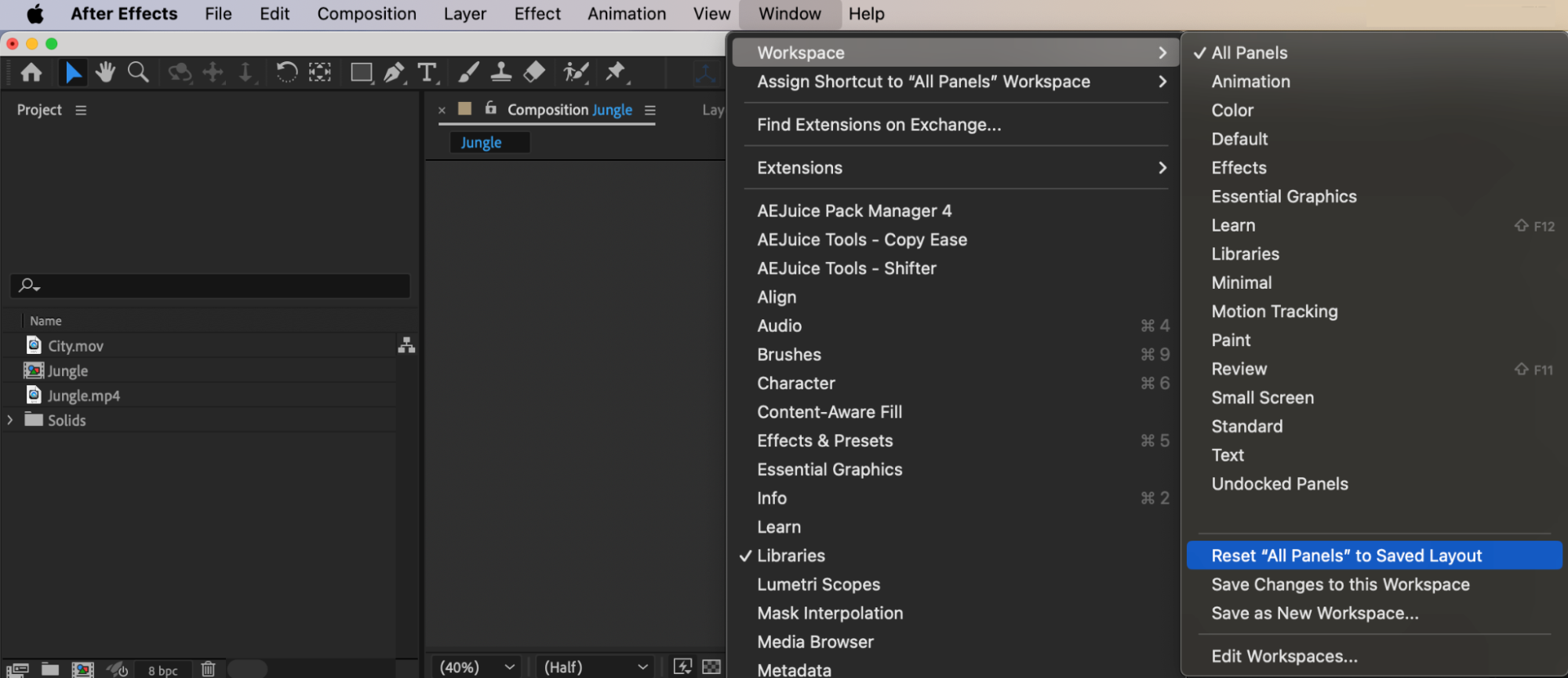Open project settings render rocket icon
The width and height of the screenshot is (1568, 678).
[x=118, y=669]
